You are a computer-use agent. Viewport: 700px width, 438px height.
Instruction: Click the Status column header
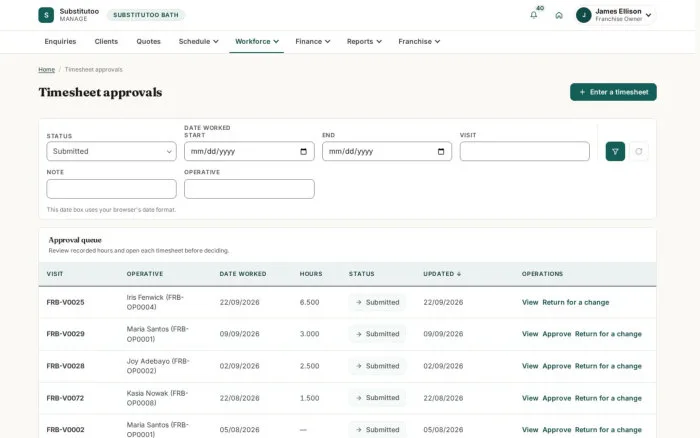362,274
